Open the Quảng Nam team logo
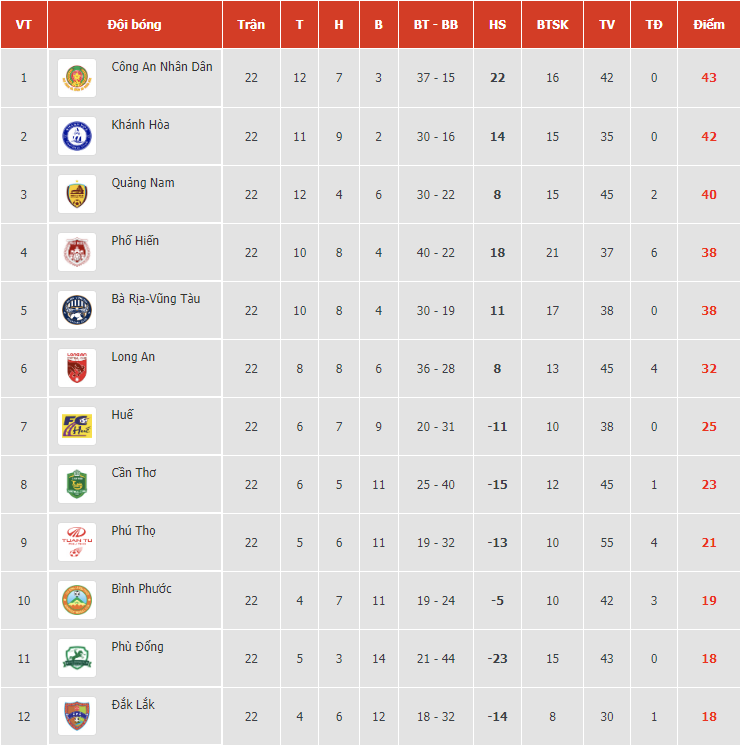Viewport: 742px width, 745px height. [77, 194]
